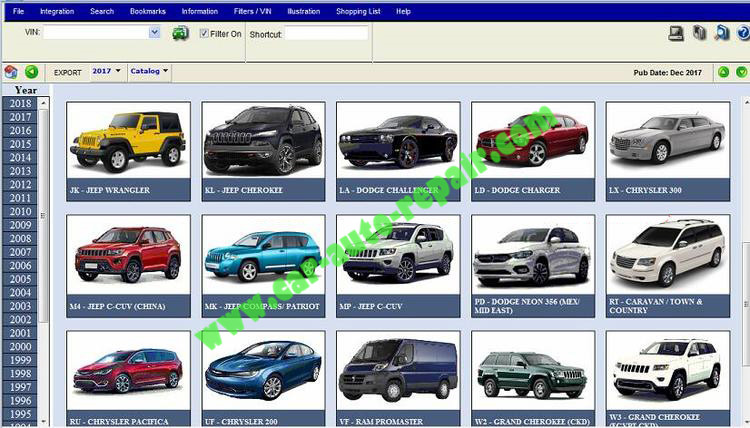Screen dimensions: 750x428
Task: Select year 2017 in the Year list
Action: (20, 117)
